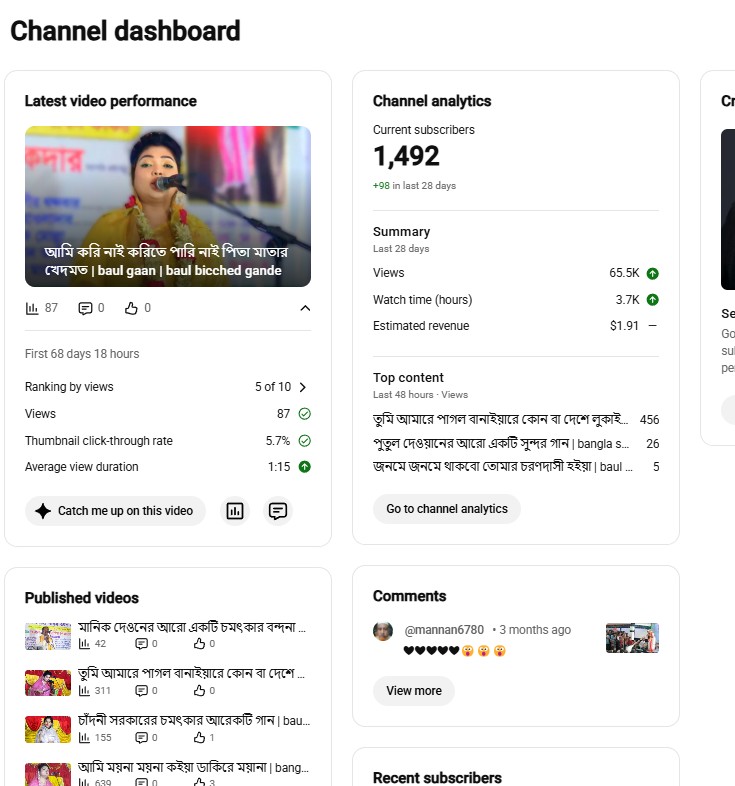This screenshot has width=735, height=786.
Task: Click green up arrow beside Views 65.5K
Action: (652, 273)
